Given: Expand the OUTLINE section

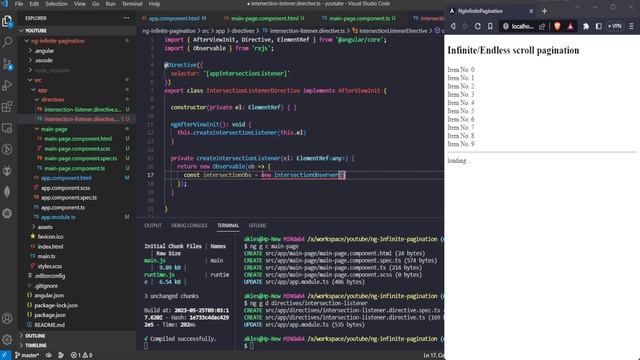Looking at the screenshot, I should click(x=35, y=336).
